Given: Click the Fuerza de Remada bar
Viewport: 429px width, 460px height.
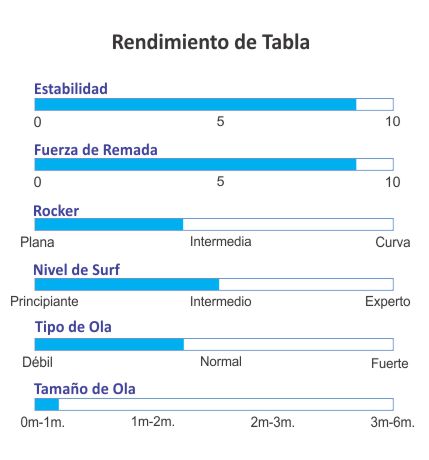Looking at the screenshot, I should tap(214, 164).
